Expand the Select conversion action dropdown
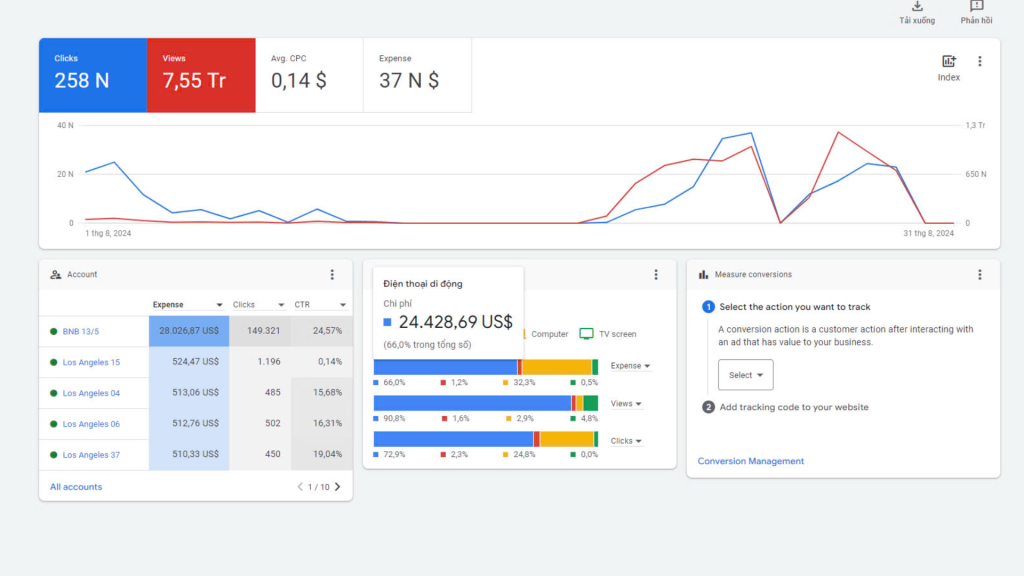Image resolution: width=1024 pixels, height=576 pixels. pyautogui.click(x=746, y=375)
